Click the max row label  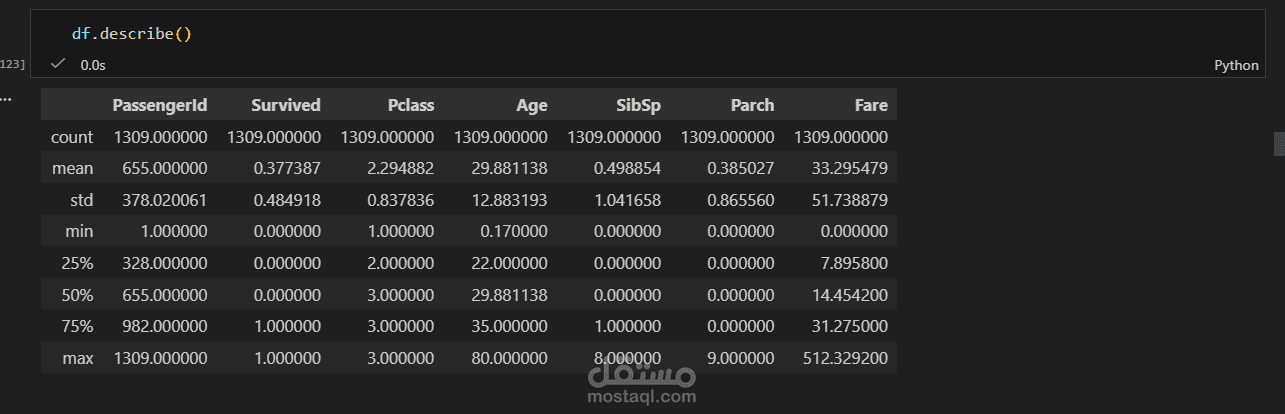(78, 357)
